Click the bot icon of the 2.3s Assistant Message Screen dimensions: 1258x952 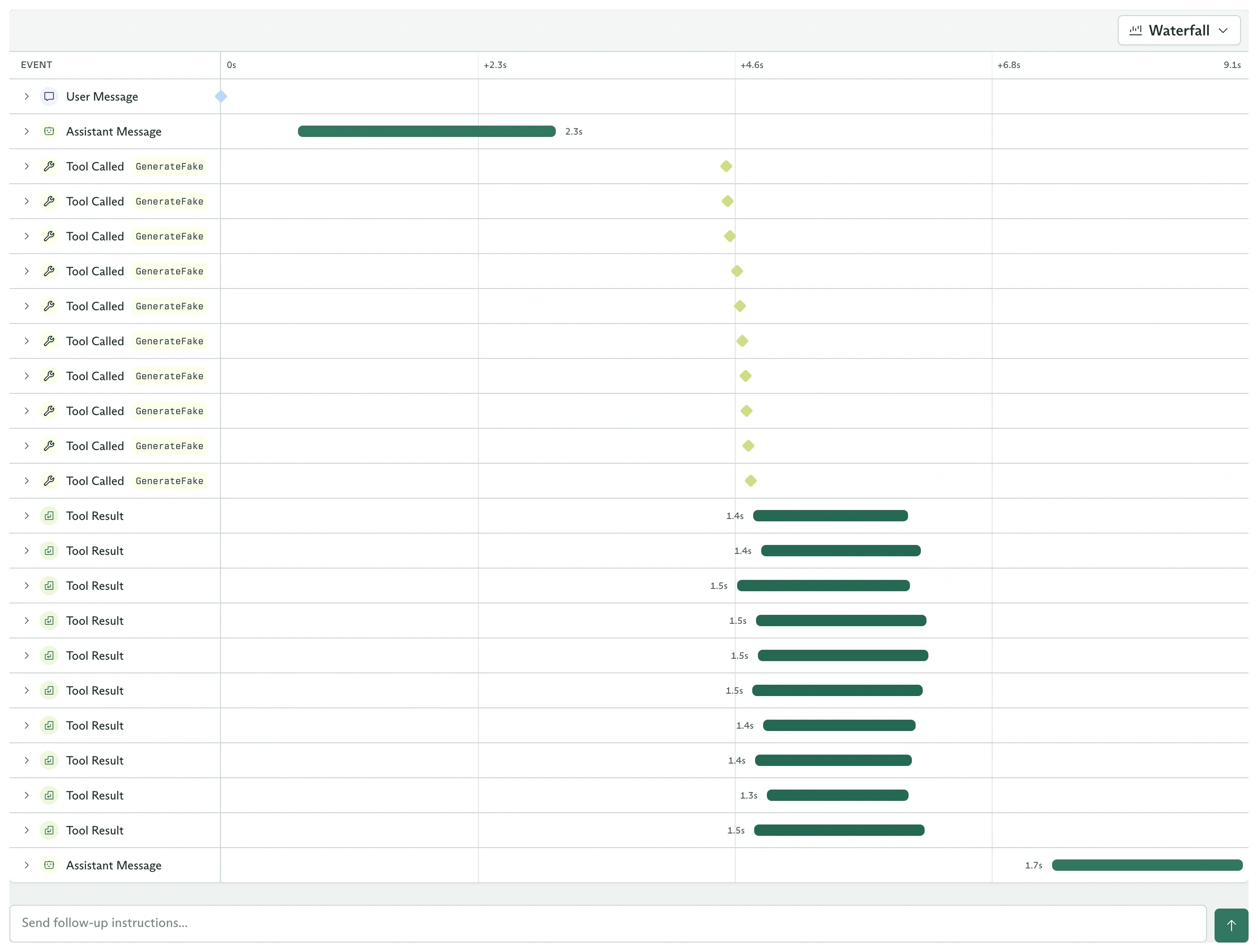(50, 131)
